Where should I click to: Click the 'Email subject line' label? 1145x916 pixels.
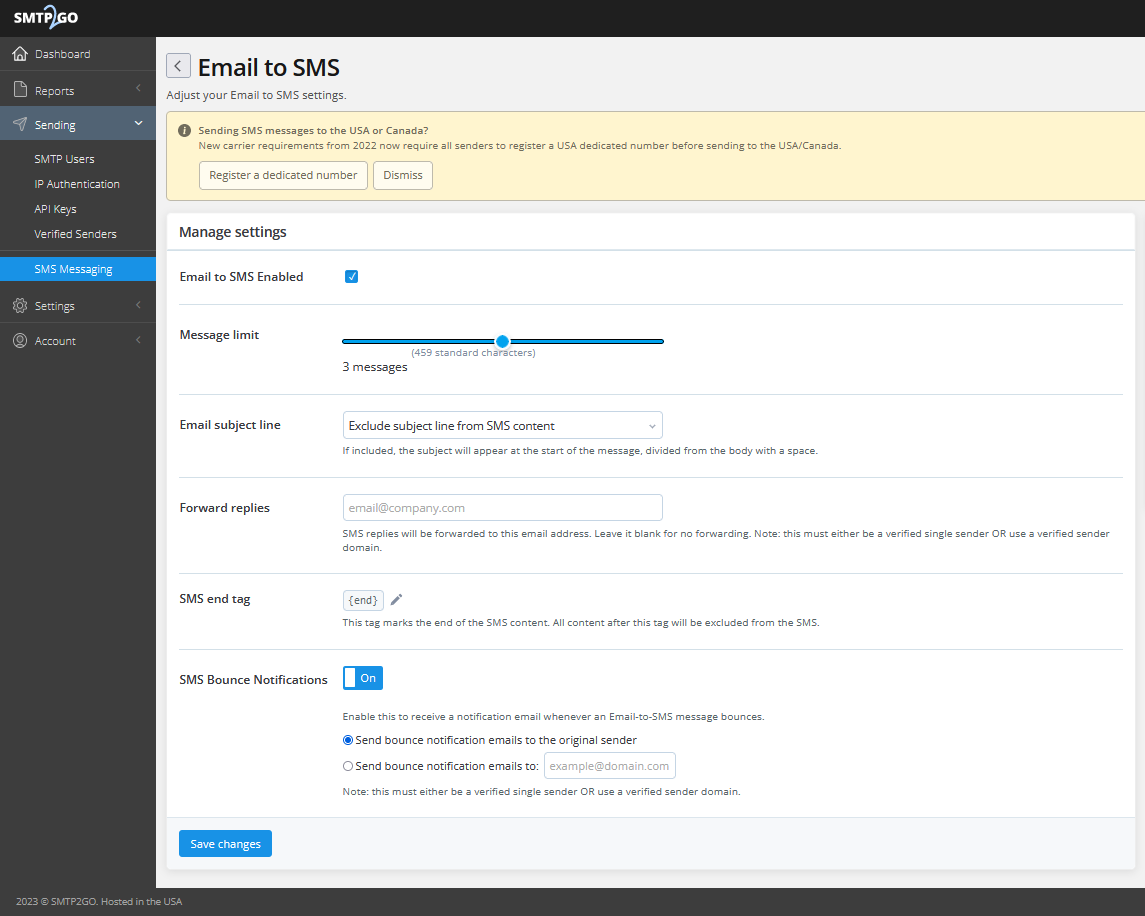point(230,425)
